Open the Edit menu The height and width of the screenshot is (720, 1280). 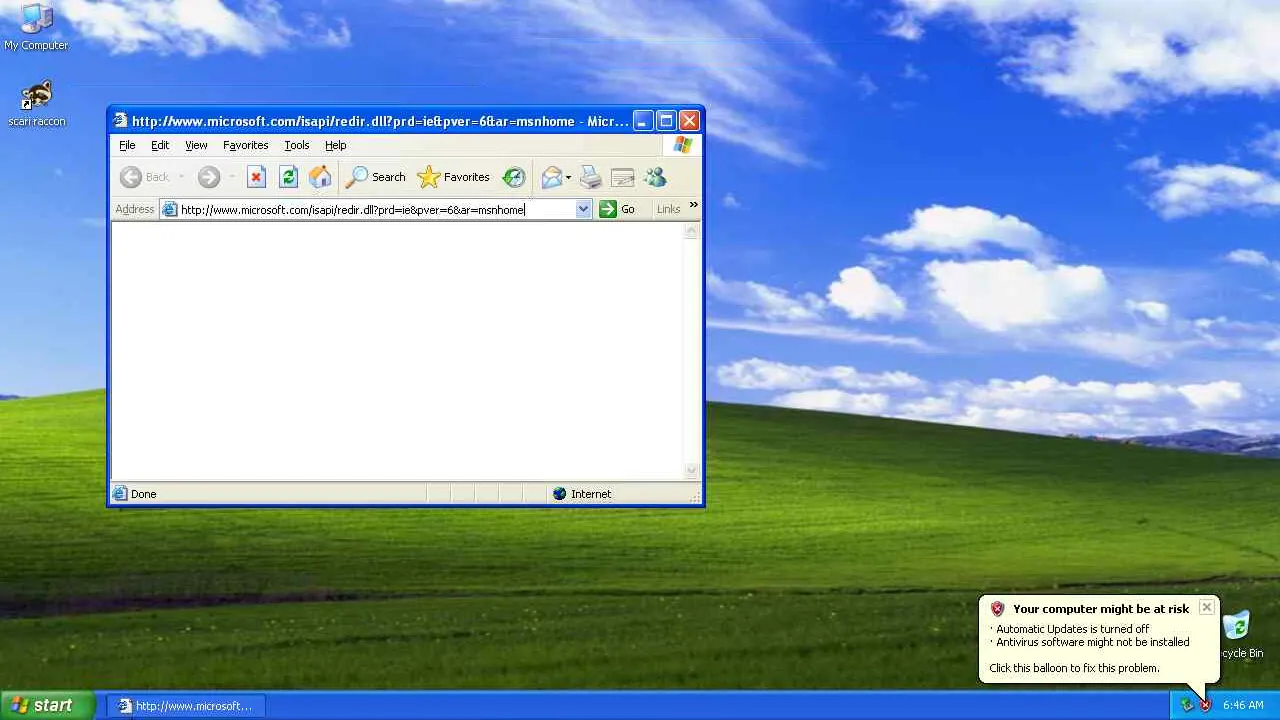click(160, 145)
